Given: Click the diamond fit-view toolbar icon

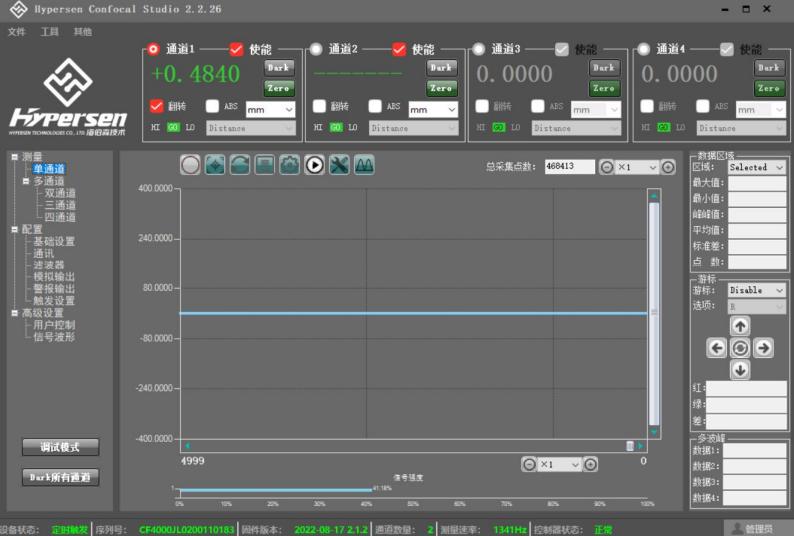Looking at the screenshot, I should pos(215,165).
